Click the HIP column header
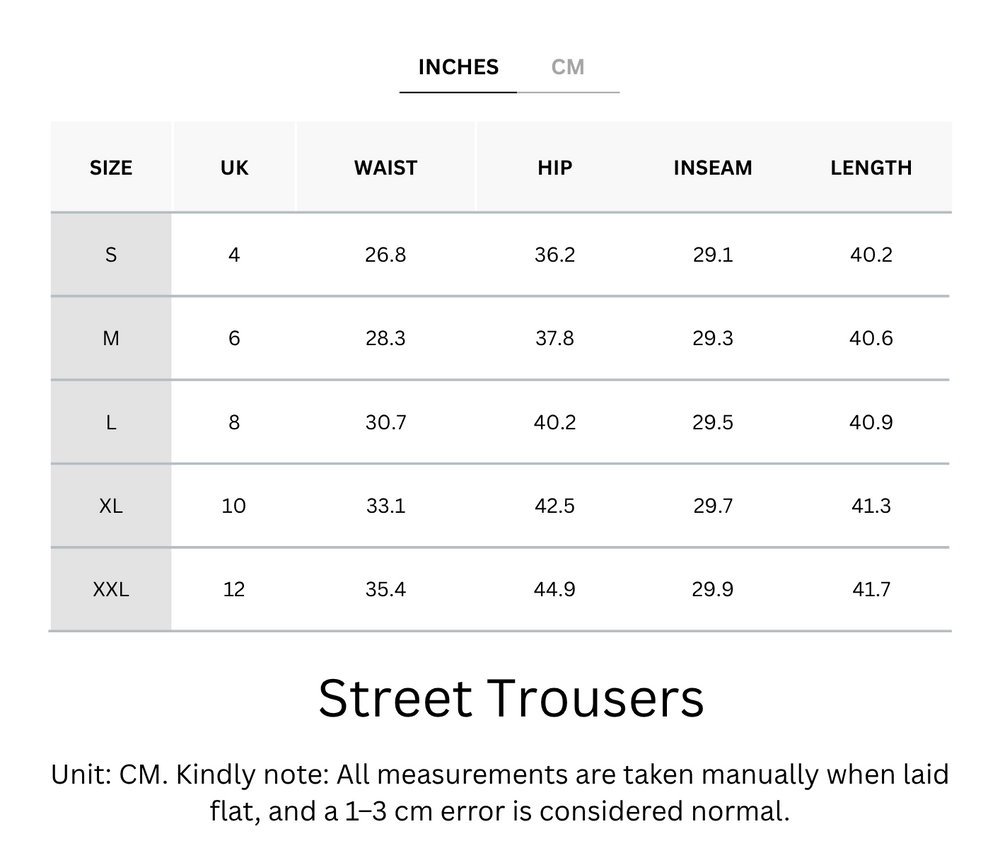The width and height of the screenshot is (1000, 853). (553, 167)
